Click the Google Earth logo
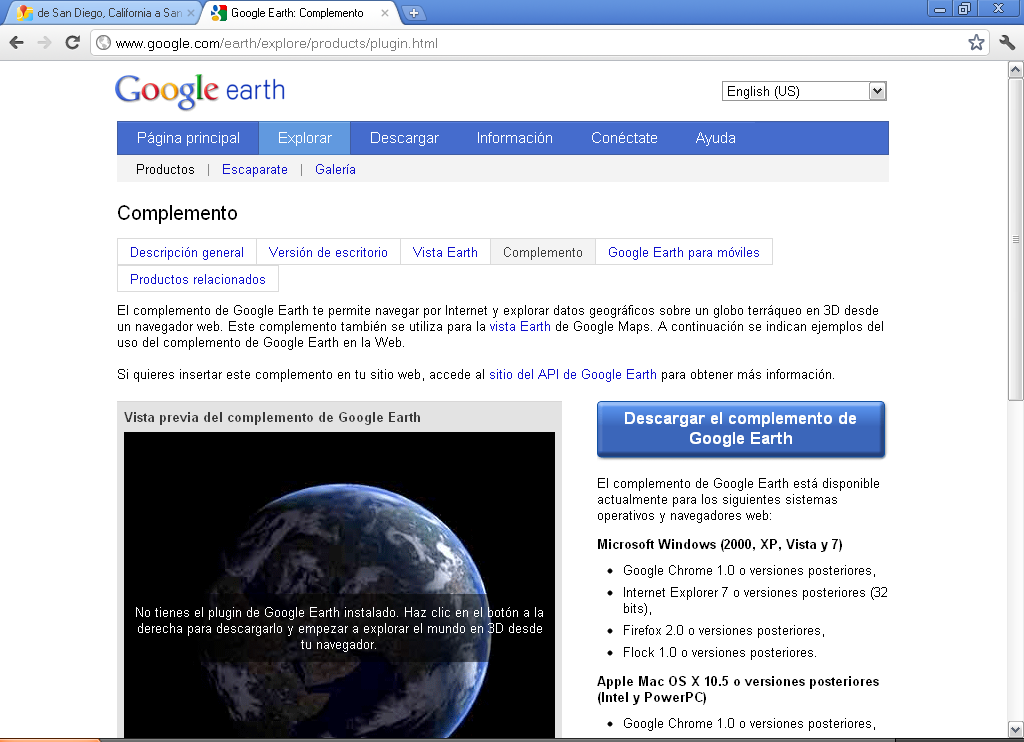Screen dimensions: 1024x742 (198, 90)
